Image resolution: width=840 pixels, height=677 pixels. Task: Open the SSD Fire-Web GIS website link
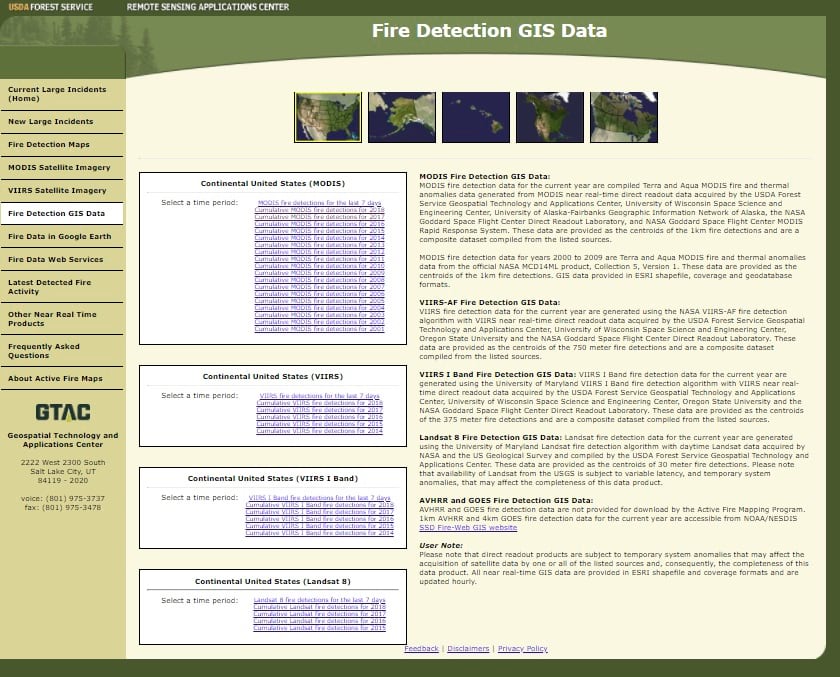tap(468, 528)
